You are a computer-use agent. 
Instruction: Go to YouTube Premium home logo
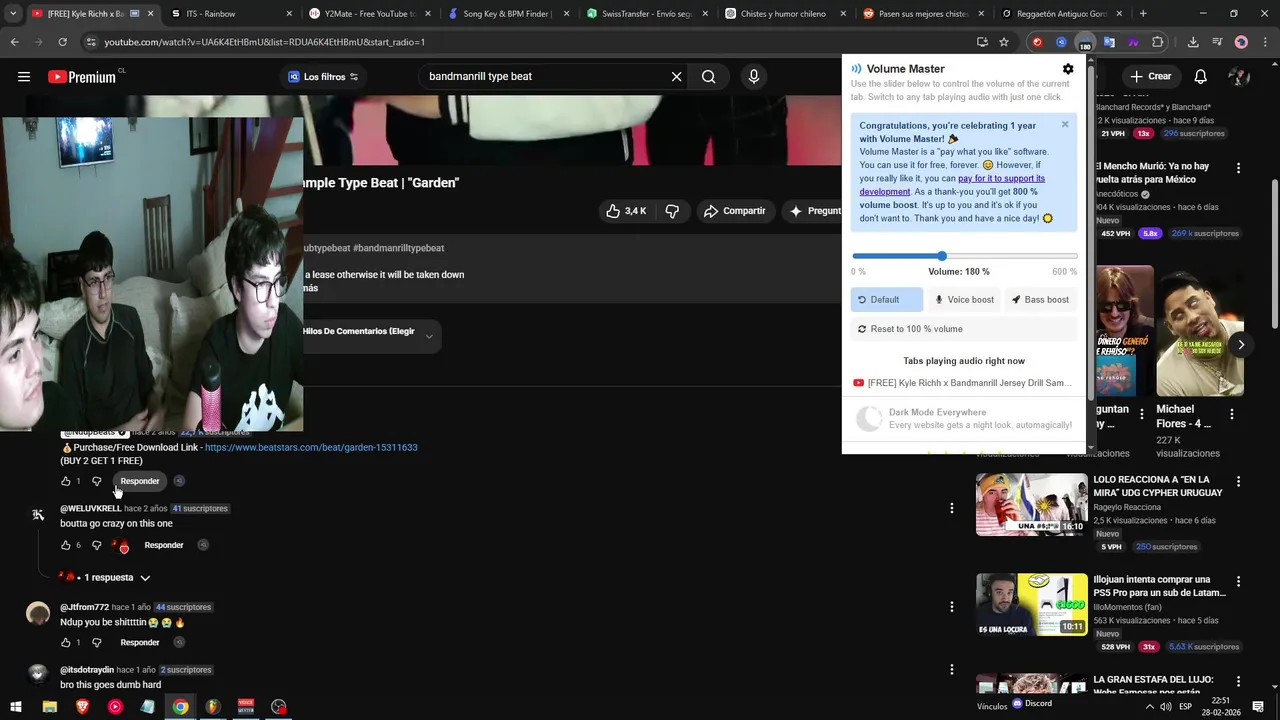click(82, 77)
